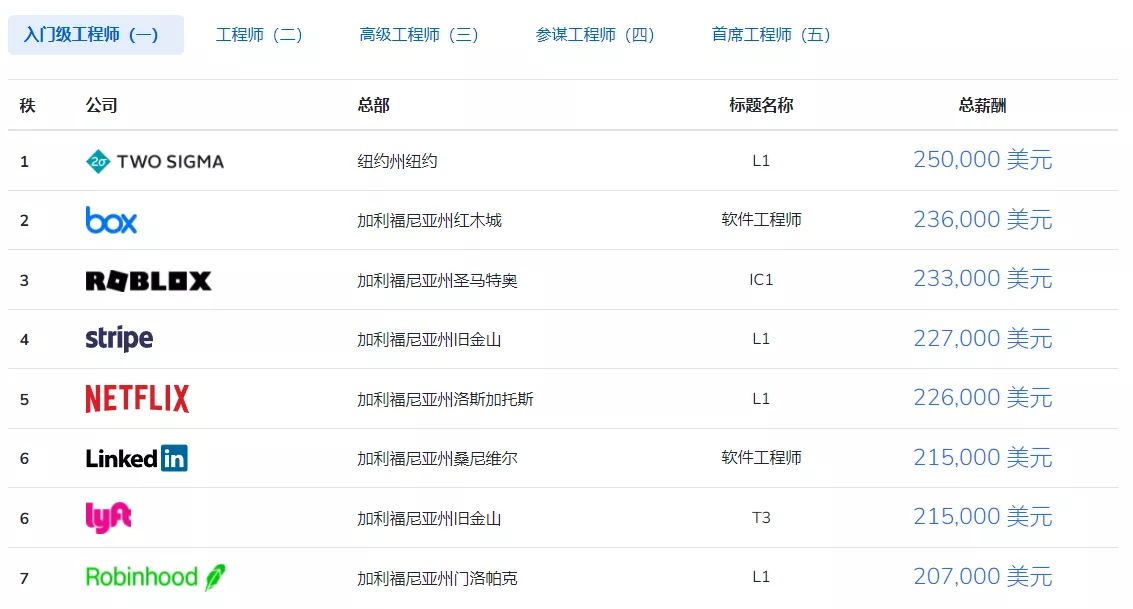This screenshot has width=1133, height=609.
Task: Click the 加利福尼亚州红木城 cell
Action: pyautogui.click(x=429, y=220)
